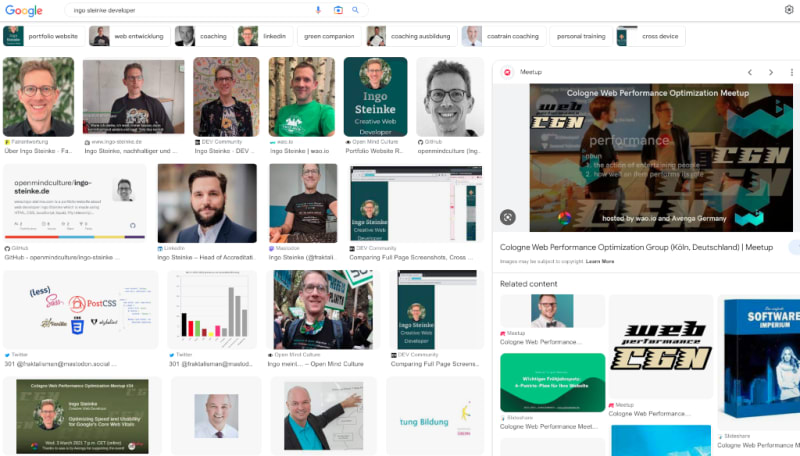Click 'Cologne Web Performance Meet...' Slideshare caption
Viewport: 800px width, 456px height.
549,426
